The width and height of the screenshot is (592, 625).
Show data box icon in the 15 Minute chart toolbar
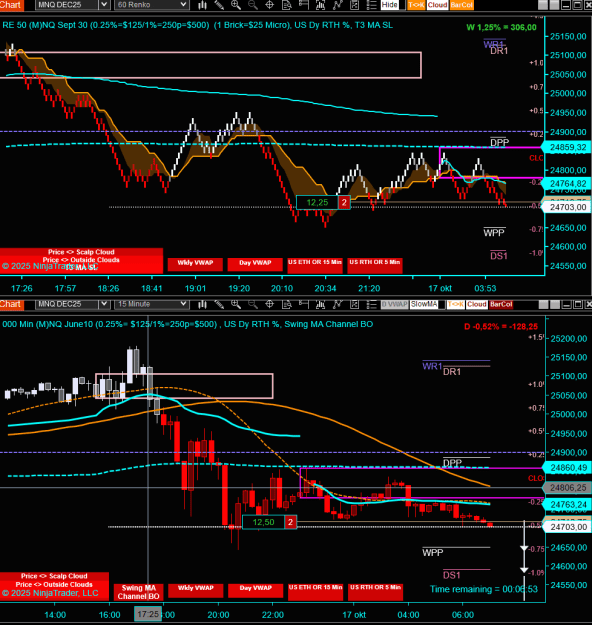287,305
